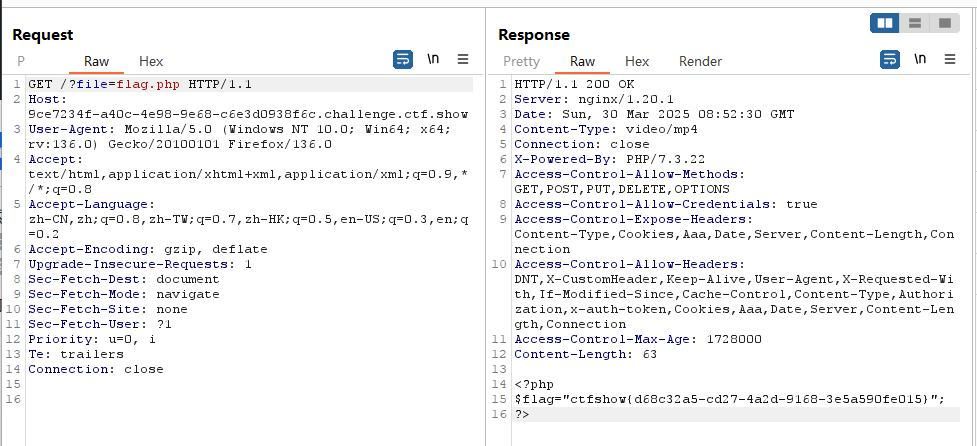Click the Server nginx/1.20.1 line
Viewport: 977px width, 446px height.
(594, 99)
